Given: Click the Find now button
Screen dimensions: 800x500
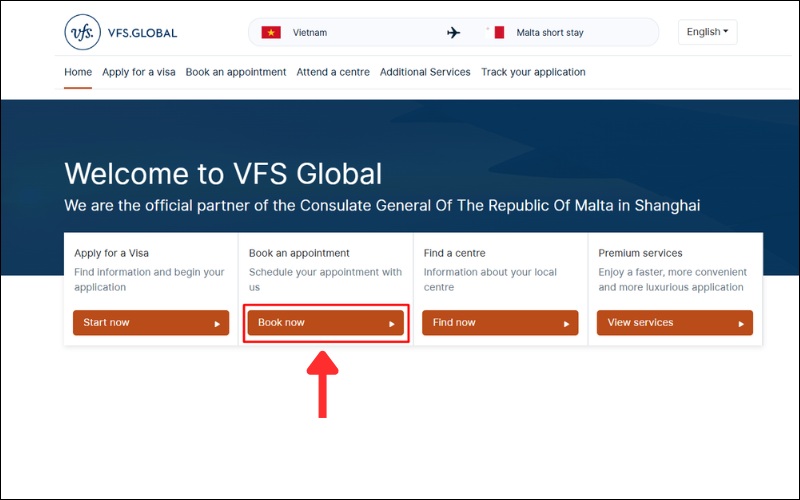Looking at the screenshot, I should pos(500,322).
